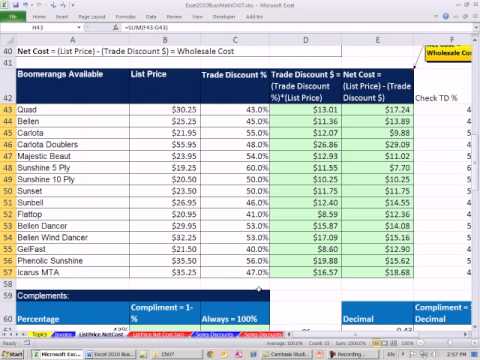Select the $55.95 list price cell

coord(165,145)
